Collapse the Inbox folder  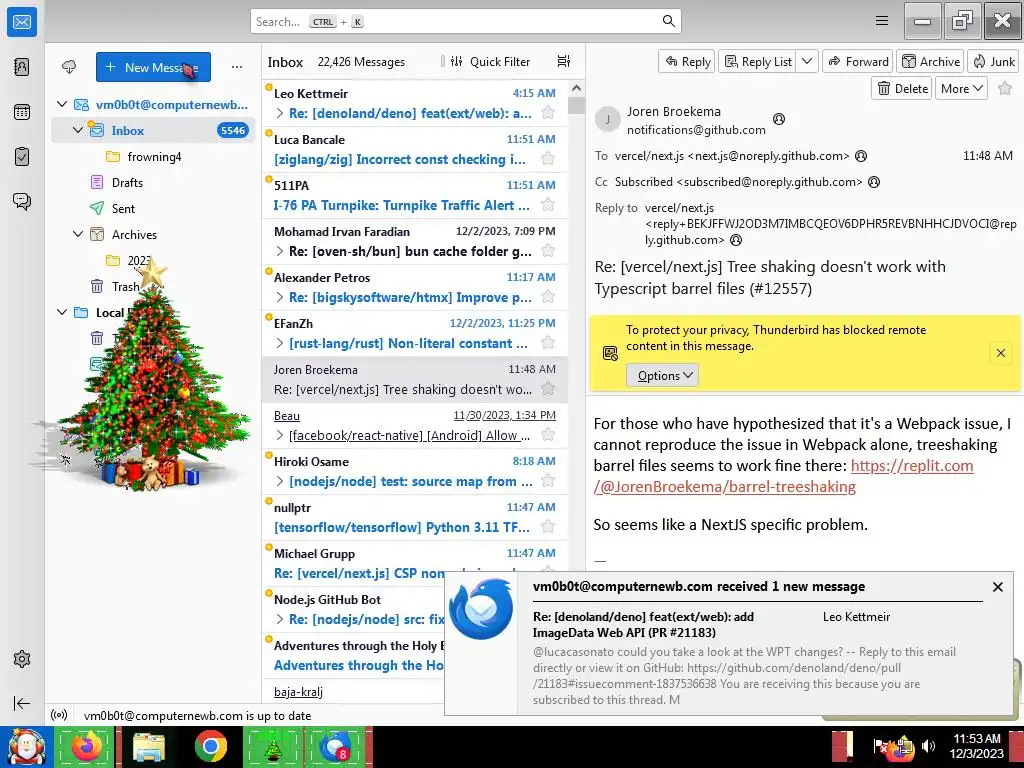click(78, 130)
